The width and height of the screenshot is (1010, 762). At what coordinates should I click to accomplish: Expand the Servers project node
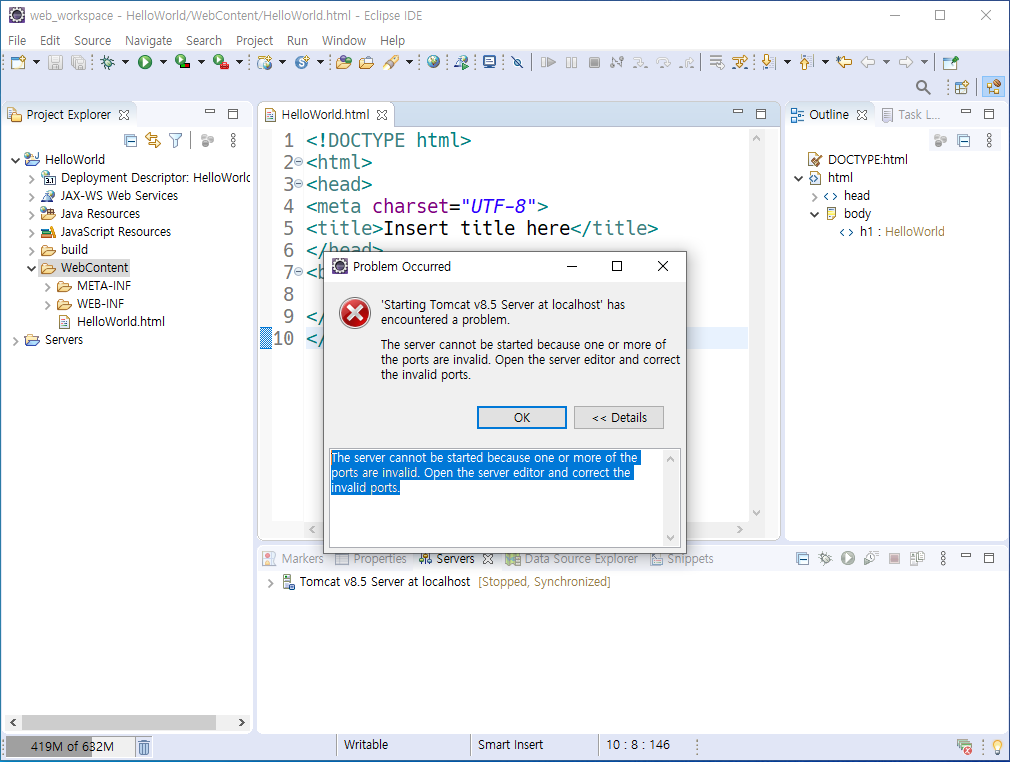pos(15,341)
